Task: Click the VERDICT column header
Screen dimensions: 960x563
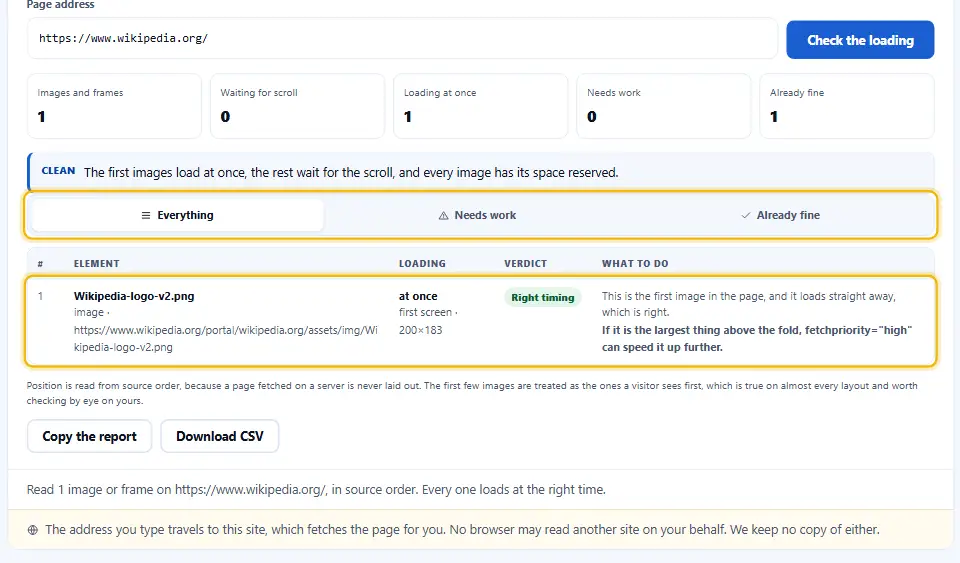Action: pyautogui.click(x=525, y=264)
